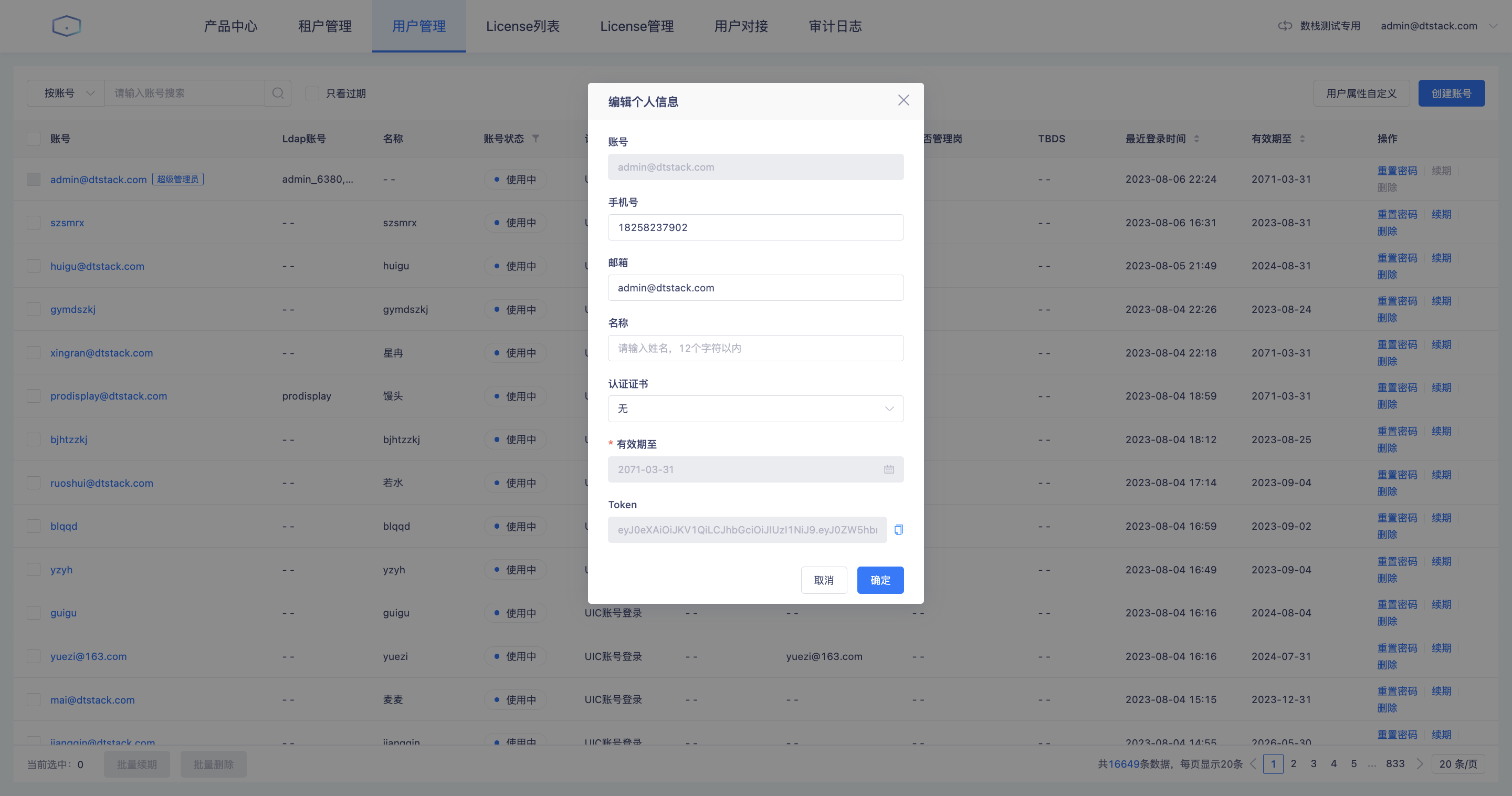1512x796 pixels.
Task: Close the 编辑个人信息 dialog
Action: click(x=904, y=100)
